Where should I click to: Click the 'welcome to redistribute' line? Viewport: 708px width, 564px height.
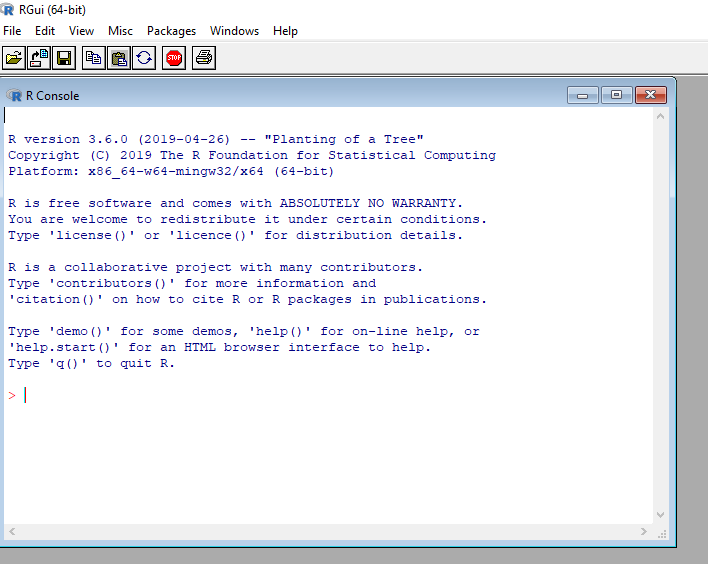click(247, 219)
